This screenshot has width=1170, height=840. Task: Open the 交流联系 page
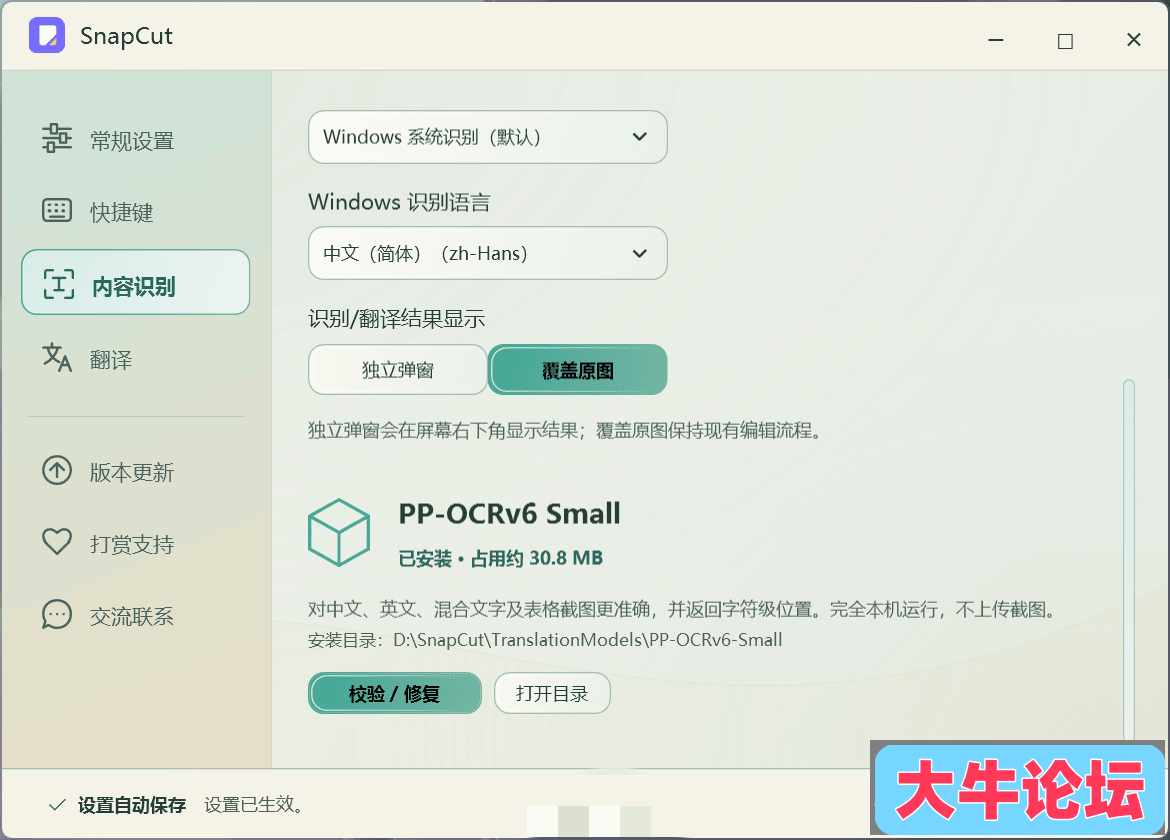point(135,615)
